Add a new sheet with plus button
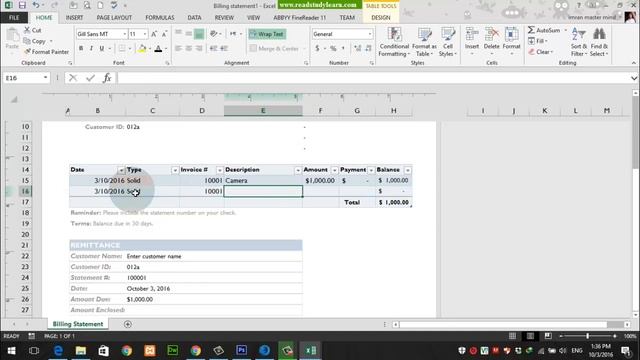The image size is (640, 360). (x=128, y=324)
